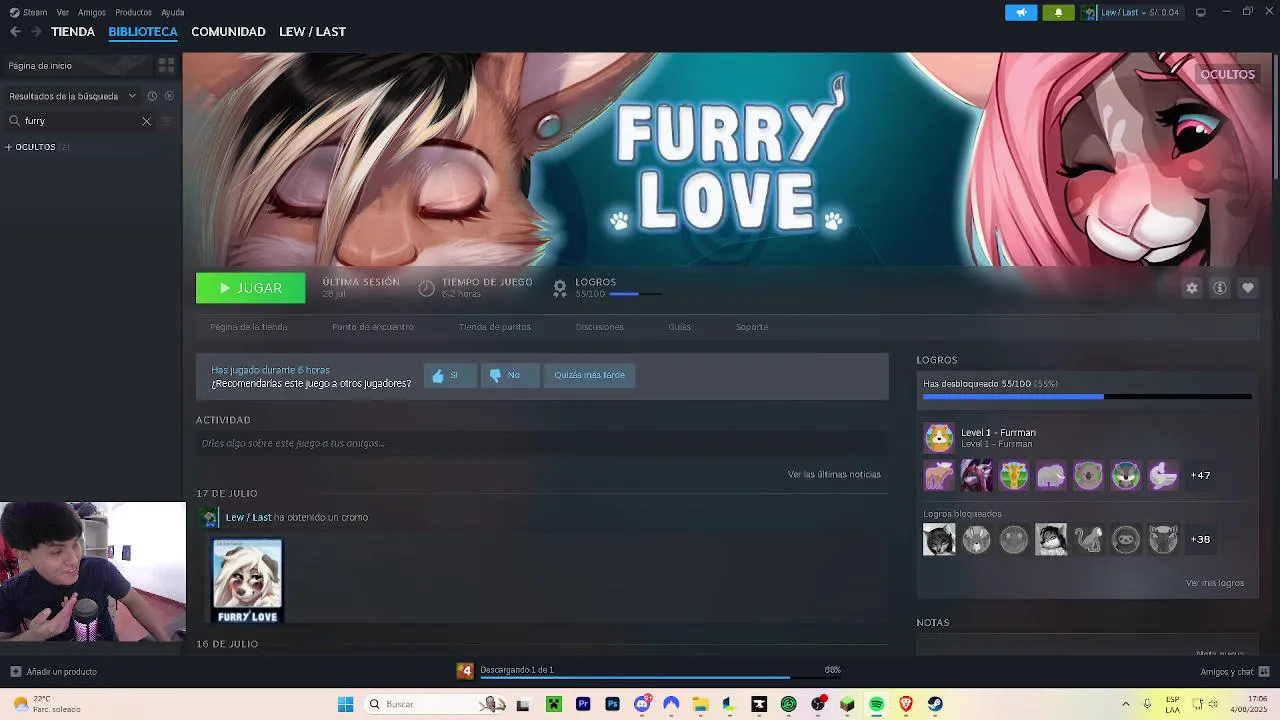Open Photoshop from the taskbar
Screen dimensions: 1280x720
pos(612,704)
